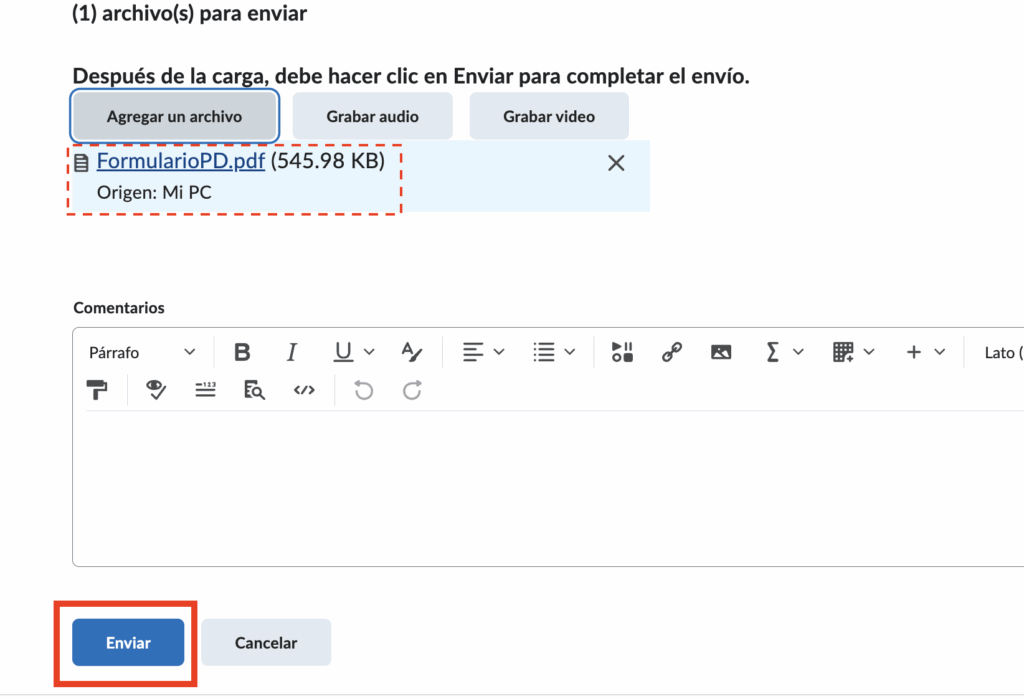The height and width of the screenshot is (699, 1024).
Task: Insert a quicklink with the chain icon
Action: (672, 352)
